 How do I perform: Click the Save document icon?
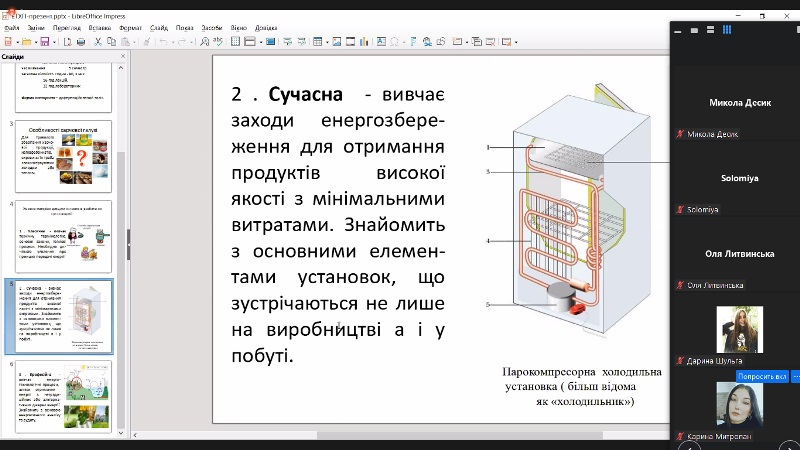point(44,42)
